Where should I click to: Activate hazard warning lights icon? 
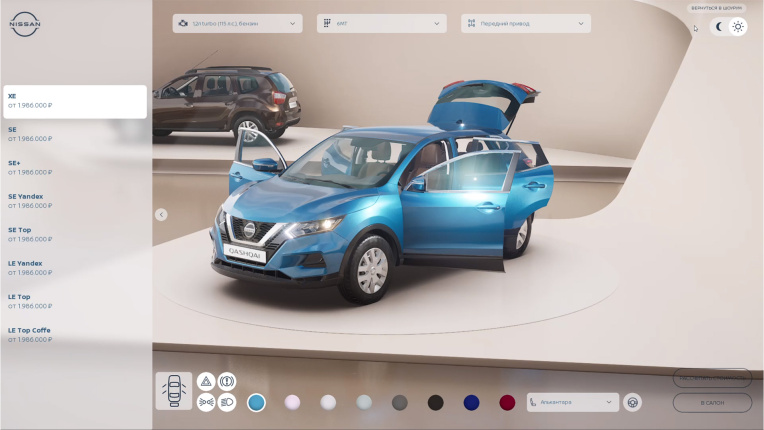coord(206,381)
